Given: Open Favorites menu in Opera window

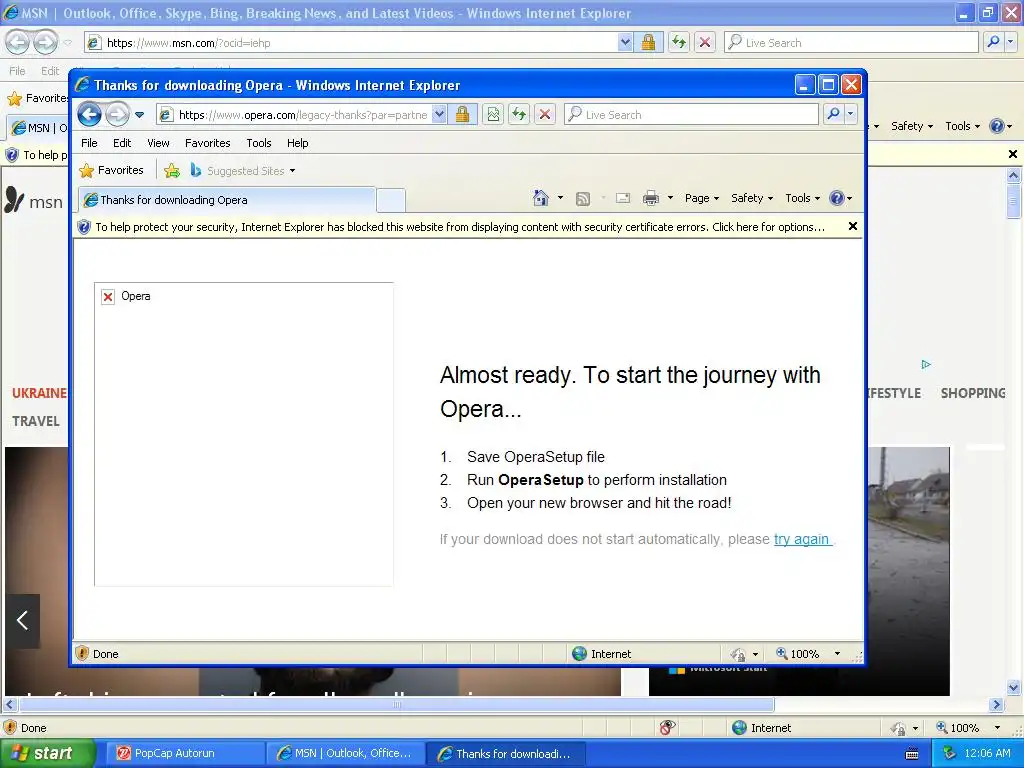Looking at the screenshot, I should click(208, 143).
